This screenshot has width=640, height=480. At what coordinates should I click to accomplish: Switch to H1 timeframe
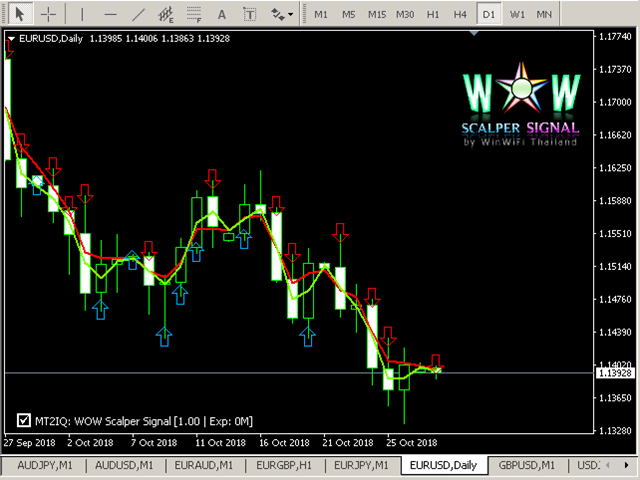pos(433,14)
